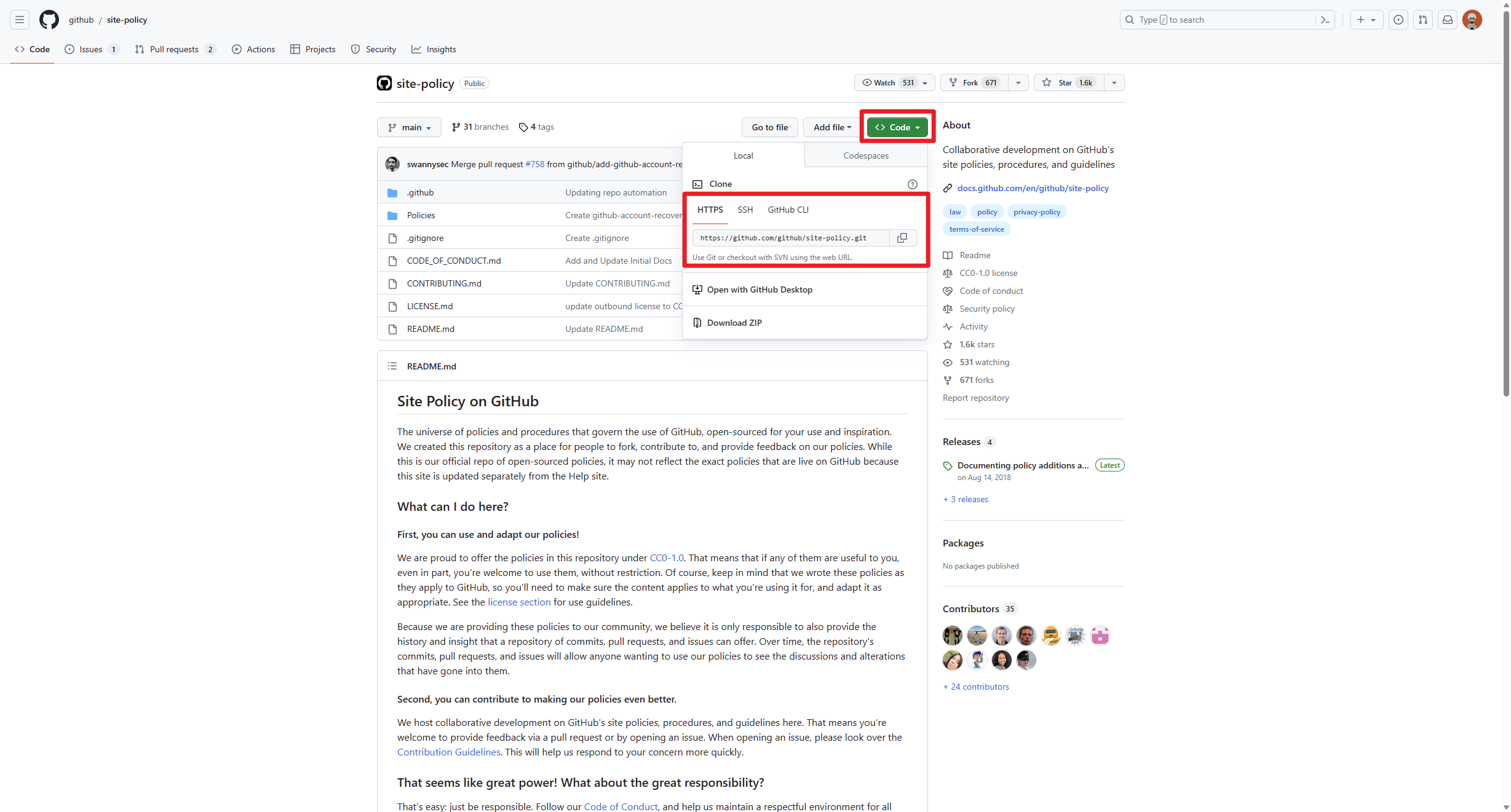Open pull request #758 link

[x=534, y=164]
